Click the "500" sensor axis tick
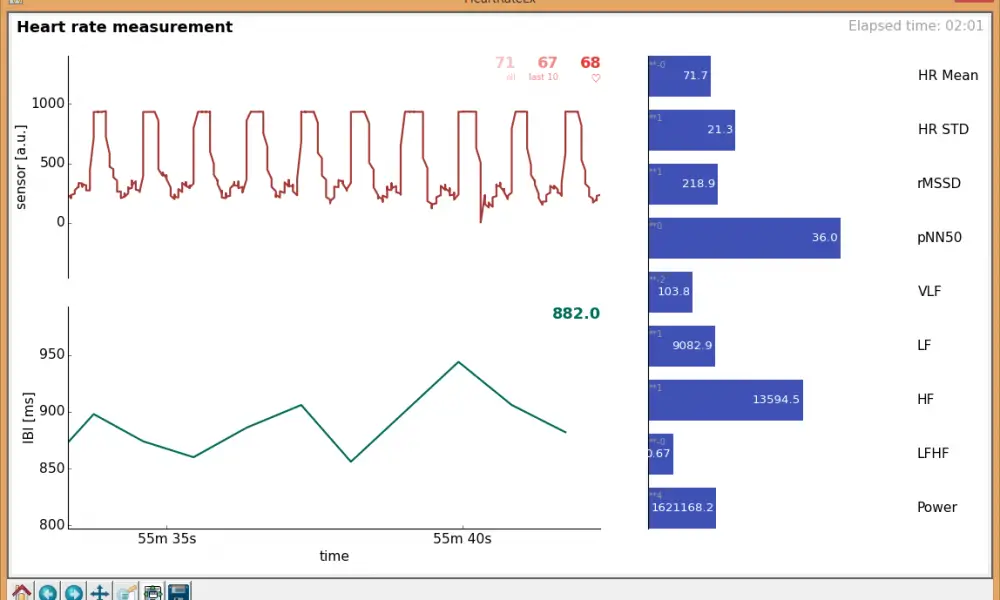Screen dimensions: 1000x600 [52, 163]
